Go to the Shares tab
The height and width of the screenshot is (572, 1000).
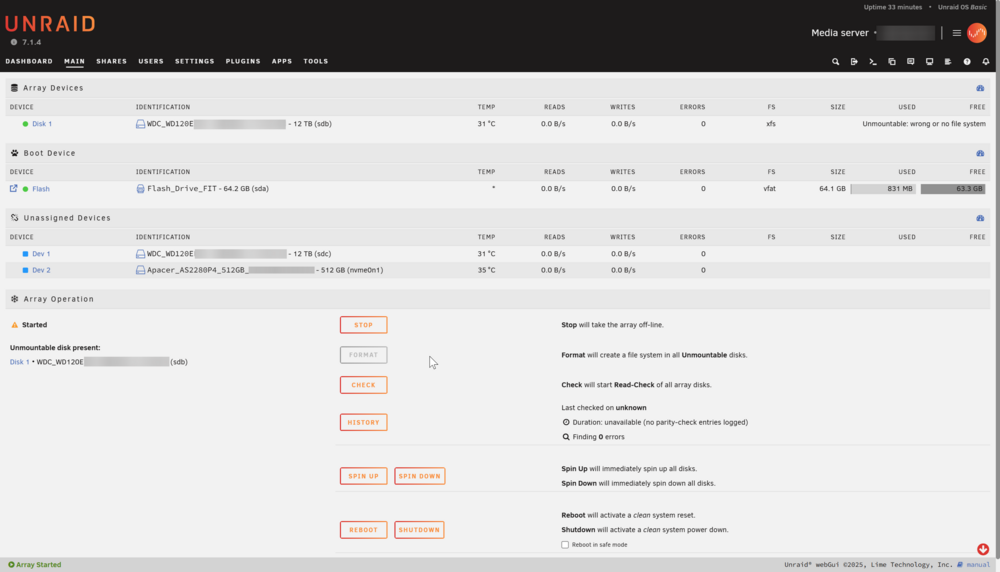112,61
